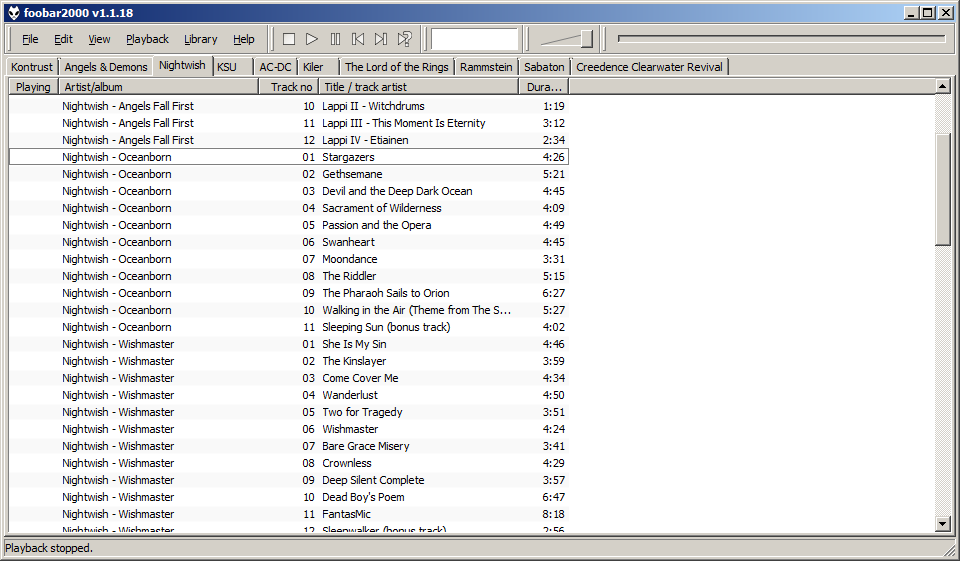This screenshot has width=960, height=561.
Task: Select the Moondance track
Action: click(289, 259)
